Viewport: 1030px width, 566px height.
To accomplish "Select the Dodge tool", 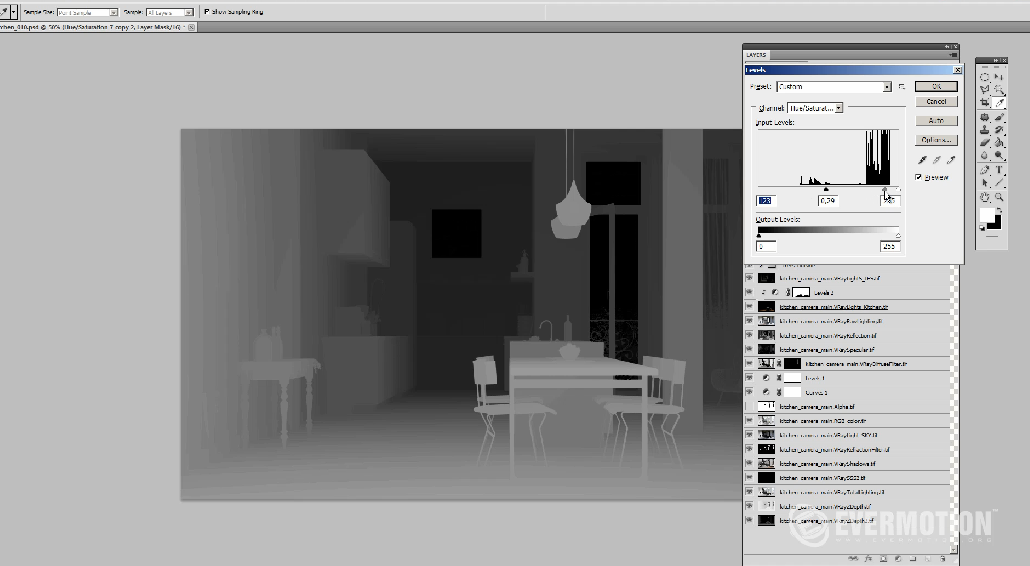I will [x=999, y=156].
